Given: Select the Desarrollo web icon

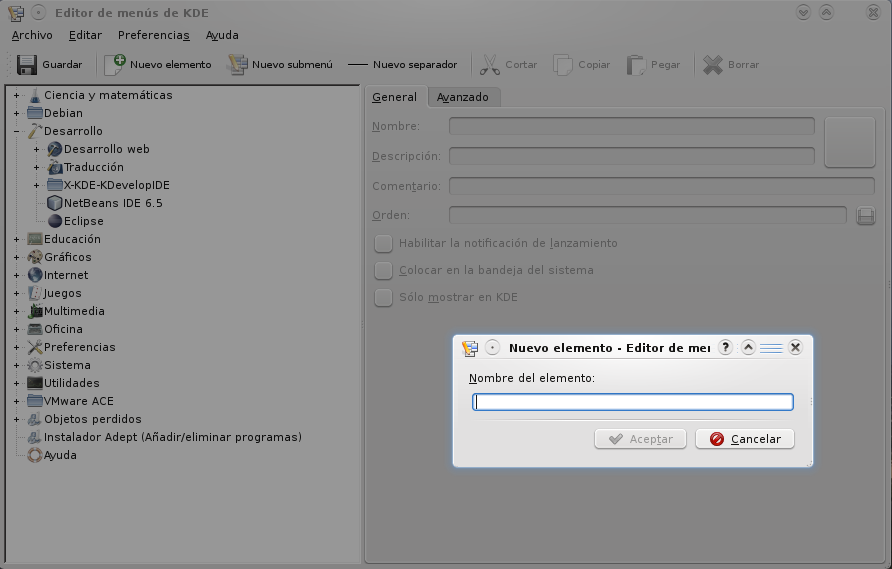Looking at the screenshot, I should tap(55, 150).
